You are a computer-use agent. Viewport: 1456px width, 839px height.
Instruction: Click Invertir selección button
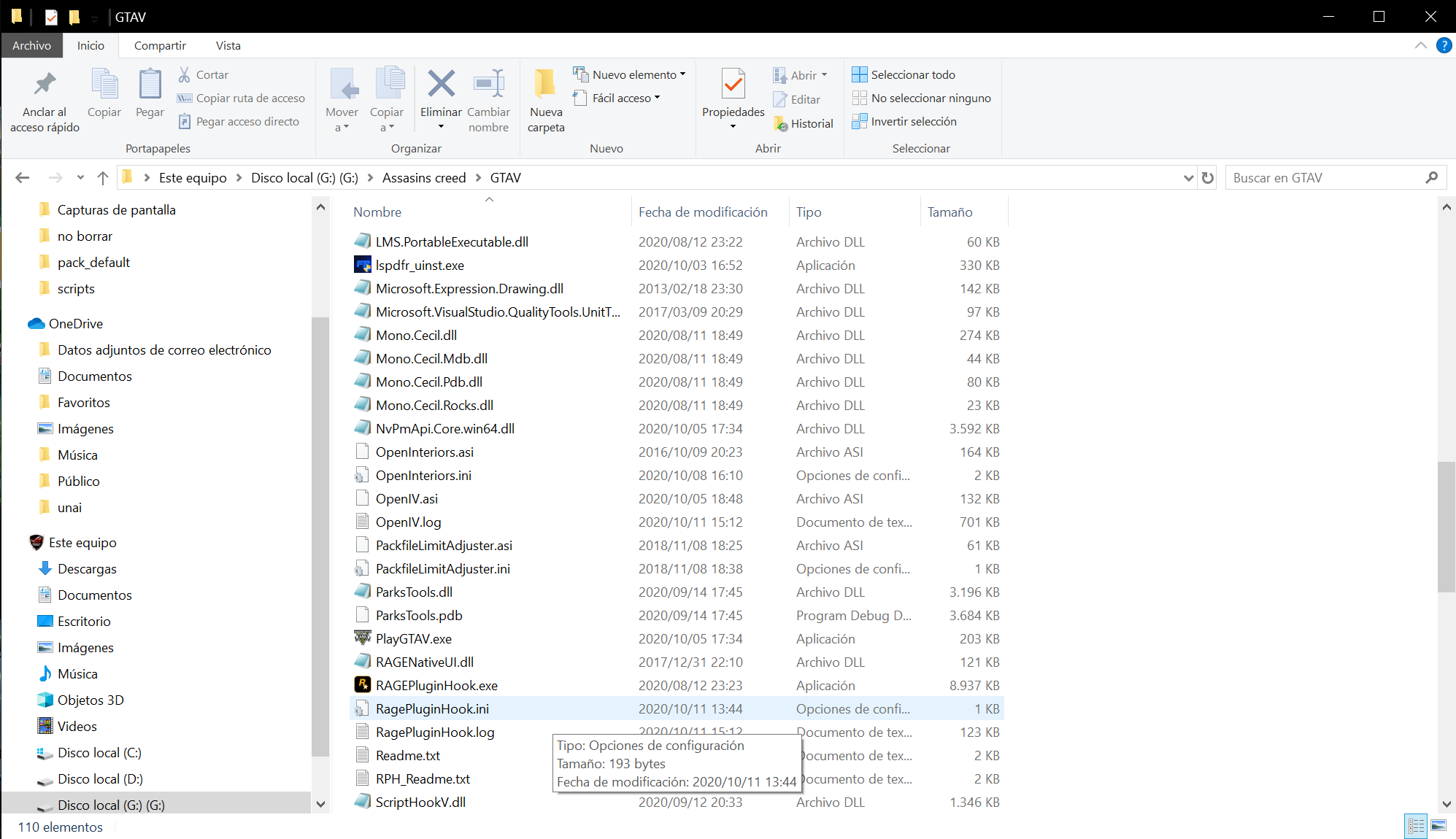904,121
